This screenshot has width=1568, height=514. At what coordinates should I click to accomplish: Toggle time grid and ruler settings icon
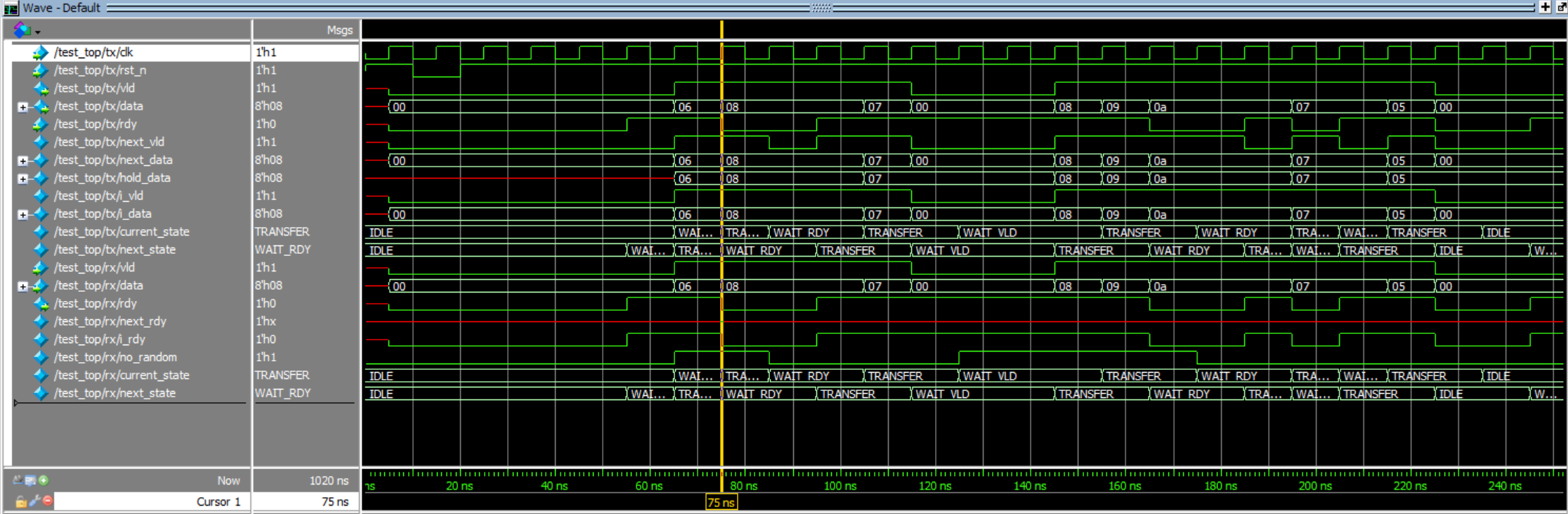[x=19, y=480]
